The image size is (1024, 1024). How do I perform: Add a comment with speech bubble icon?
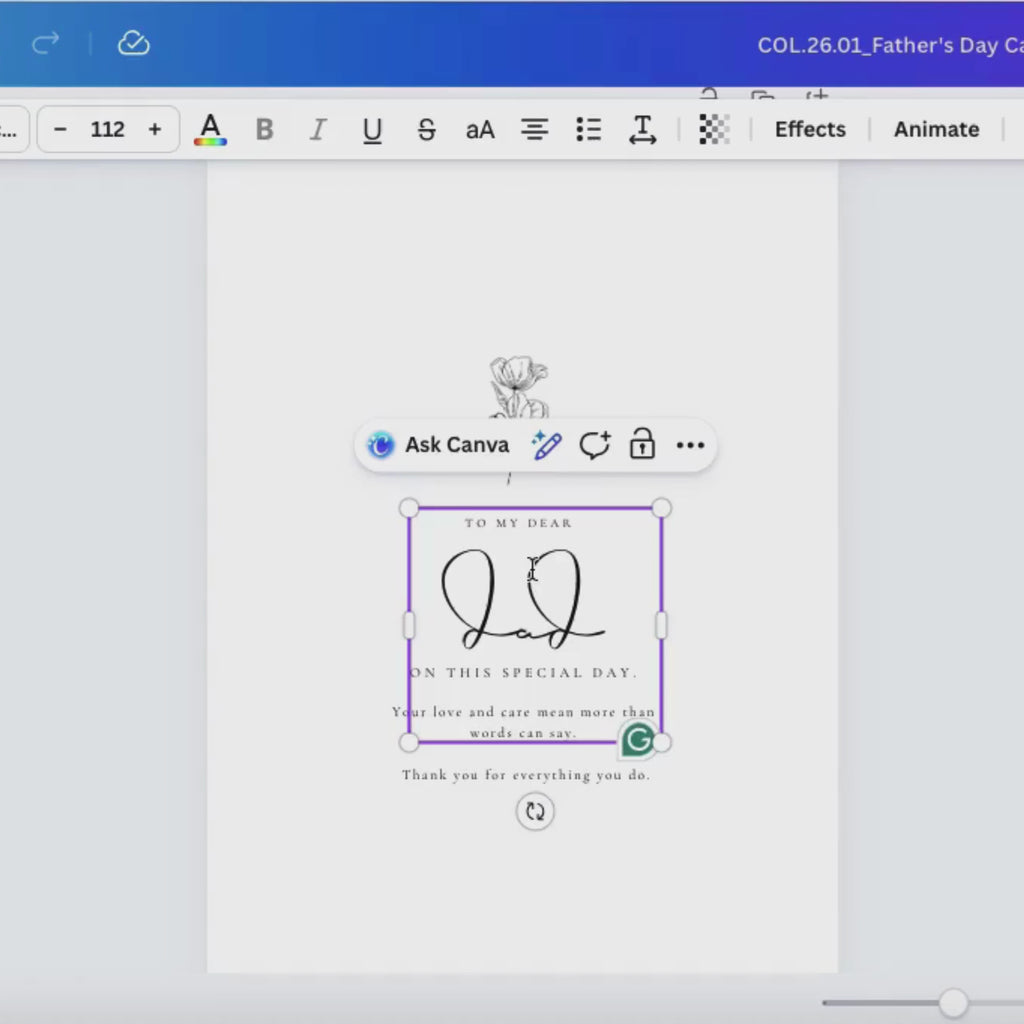(594, 445)
